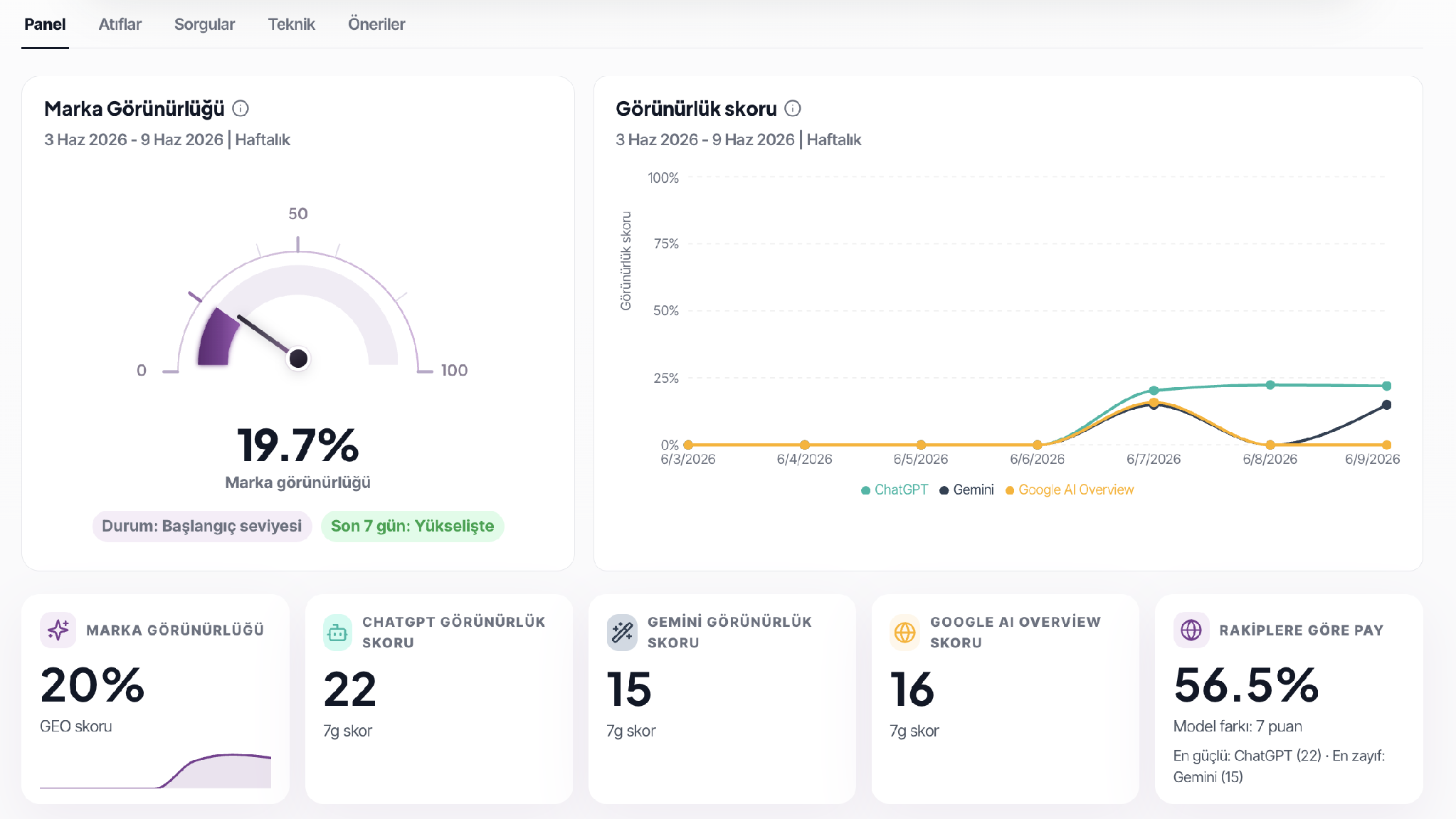Click globe icon on Rakiplere Göre Pay card
The image size is (1456, 819).
point(1191,630)
